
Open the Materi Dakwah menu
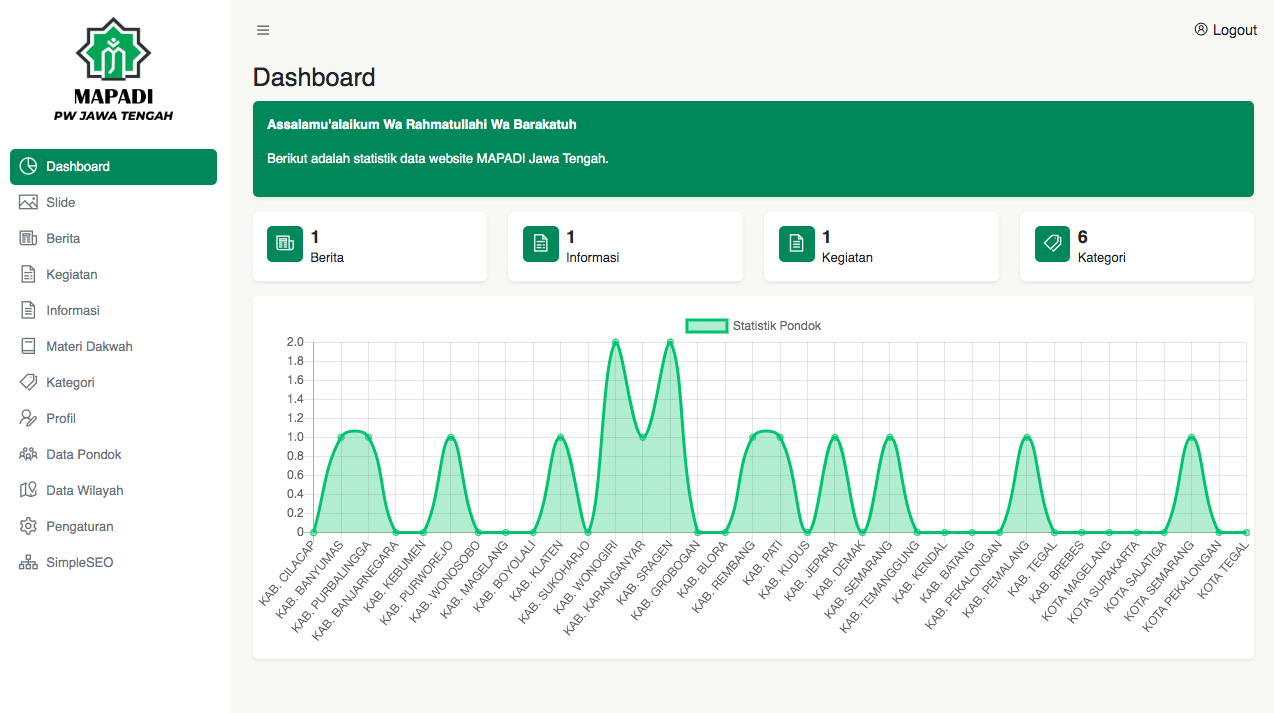pos(89,346)
